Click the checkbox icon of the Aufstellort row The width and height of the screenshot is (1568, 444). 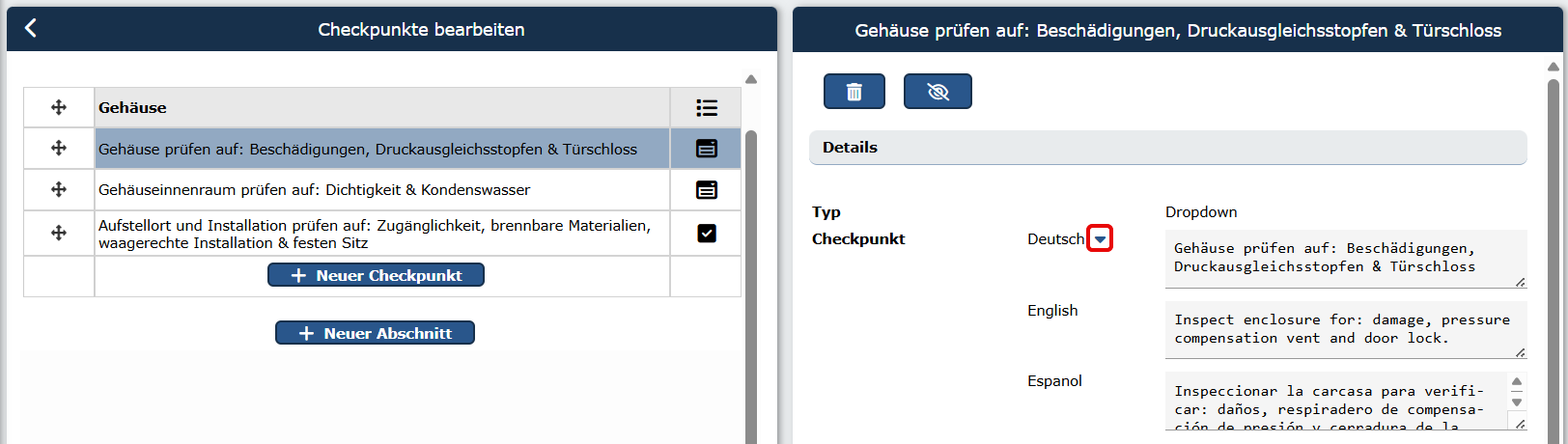707,233
